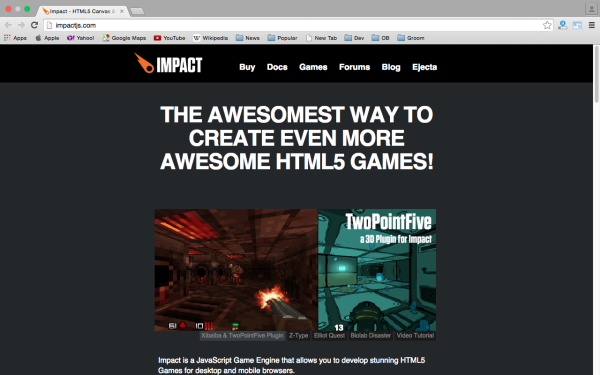Open the Docs navigation link

point(277,67)
